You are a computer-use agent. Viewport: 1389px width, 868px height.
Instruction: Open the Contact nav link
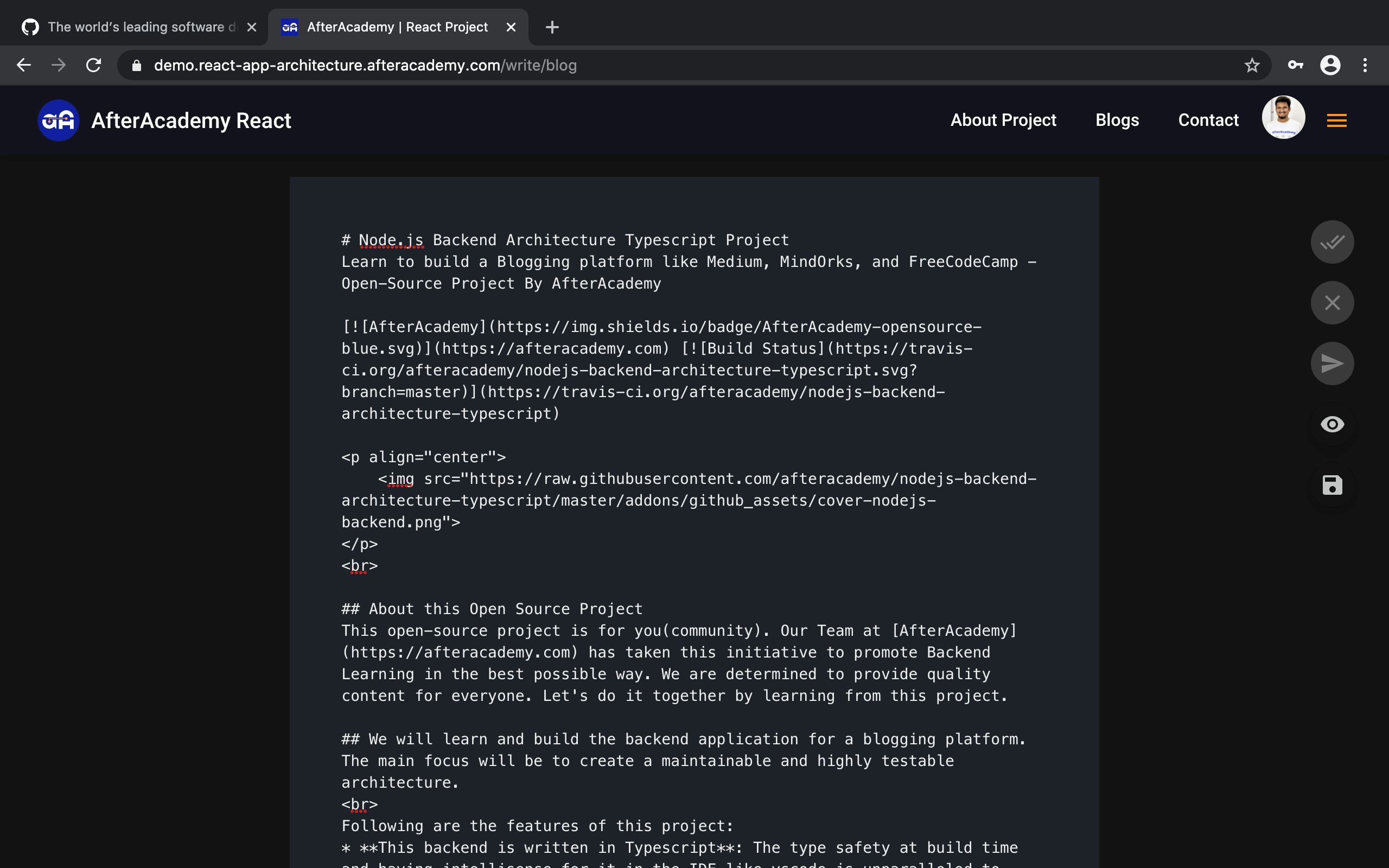click(1208, 120)
